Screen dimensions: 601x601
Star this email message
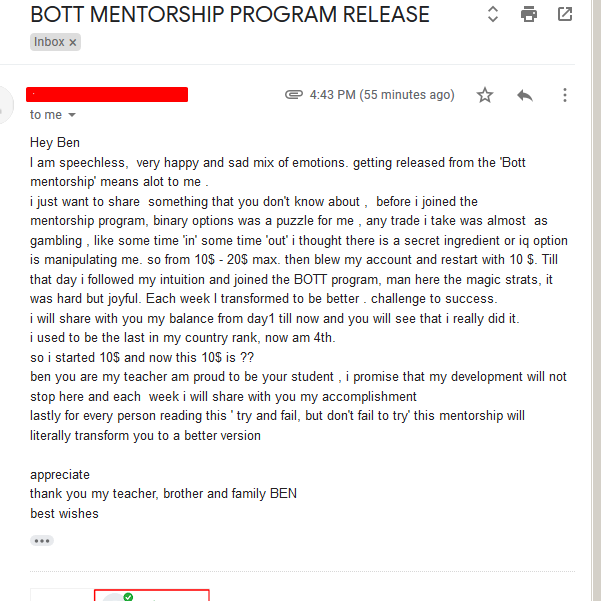485,95
